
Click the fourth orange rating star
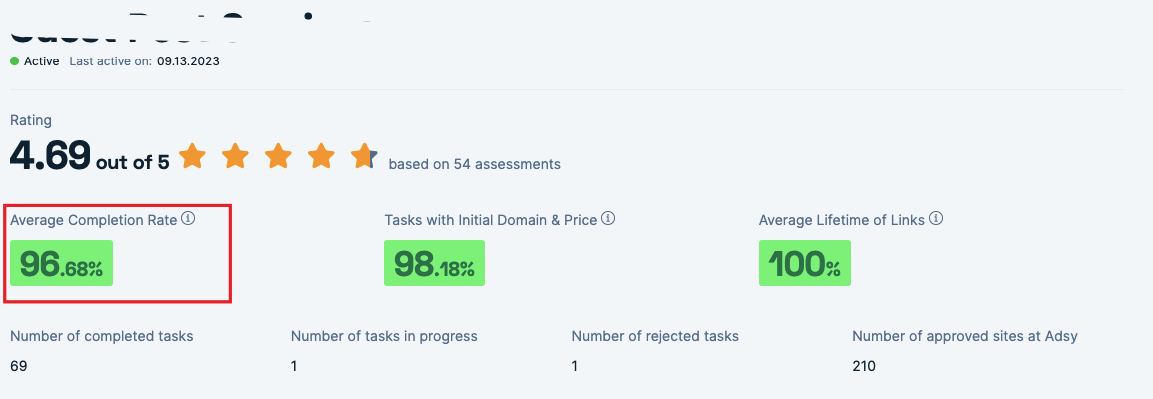point(321,156)
